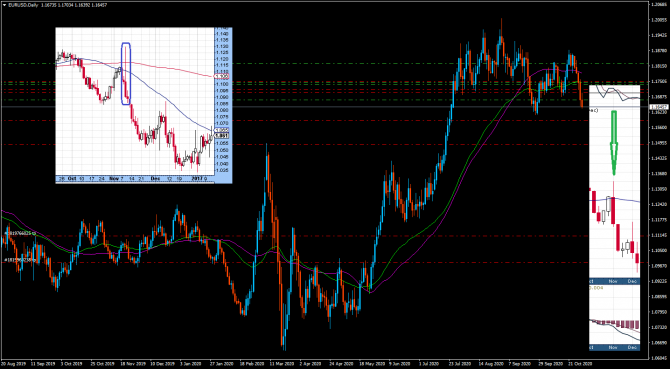Image resolution: width=670 pixels, height=369 pixels.
Task: Select the blue rounded rectangle highlight
Action: coord(126,73)
